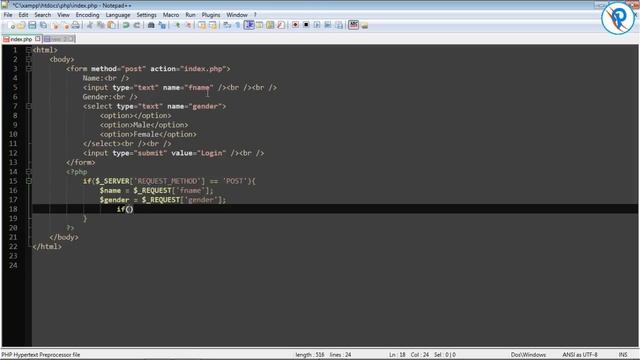This screenshot has width=640, height=360.
Task: Collapse the if block fold on line 15
Action: 29,181
